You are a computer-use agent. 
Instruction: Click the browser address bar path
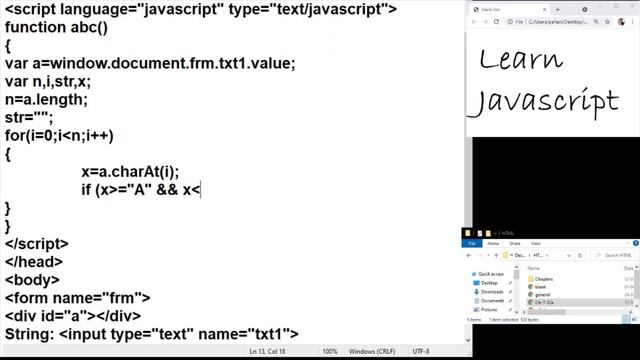[x=558, y=22]
